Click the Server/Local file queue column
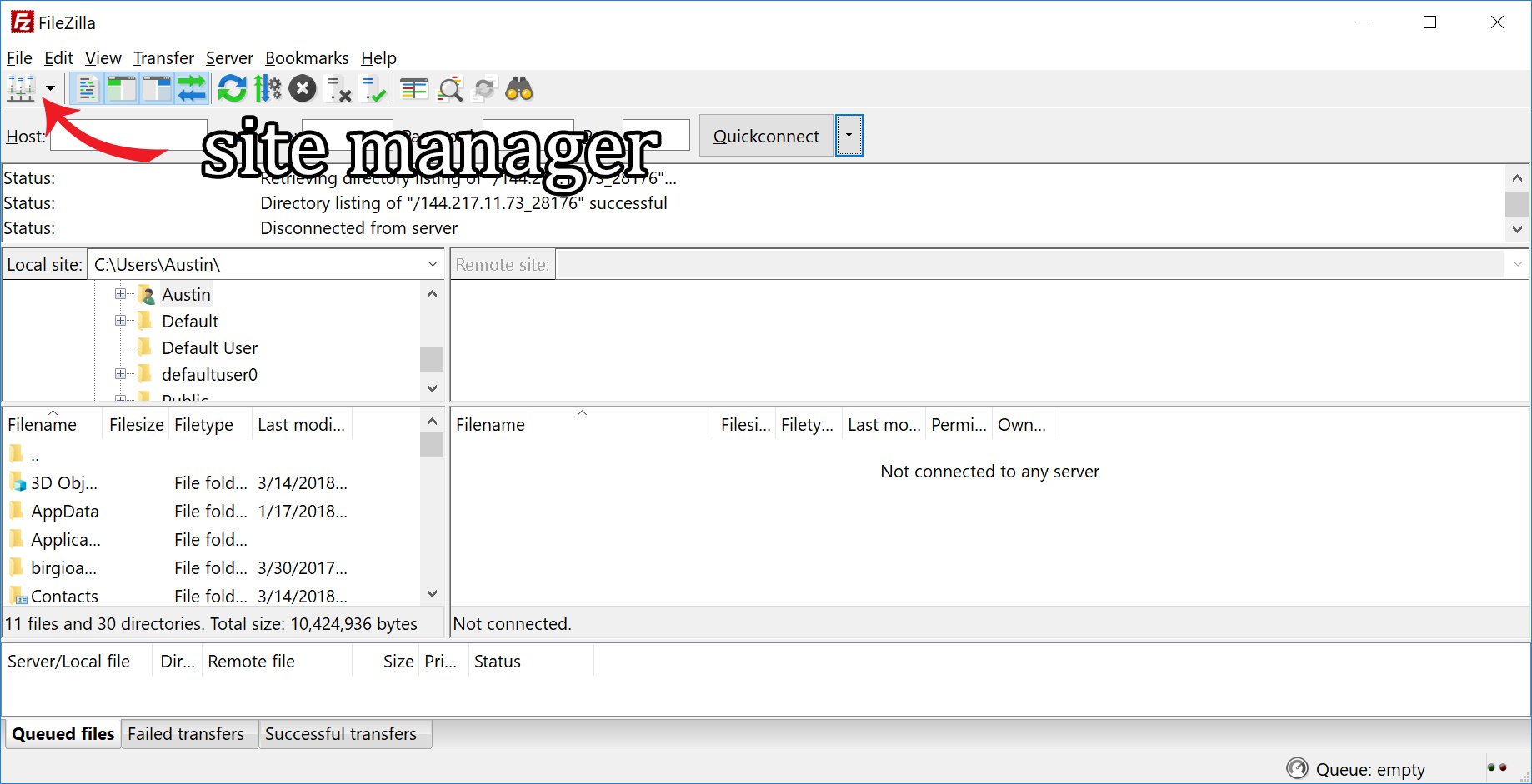The width and height of the screenshot is (1532, 784). pyautogui.click(x=77, y=662)
